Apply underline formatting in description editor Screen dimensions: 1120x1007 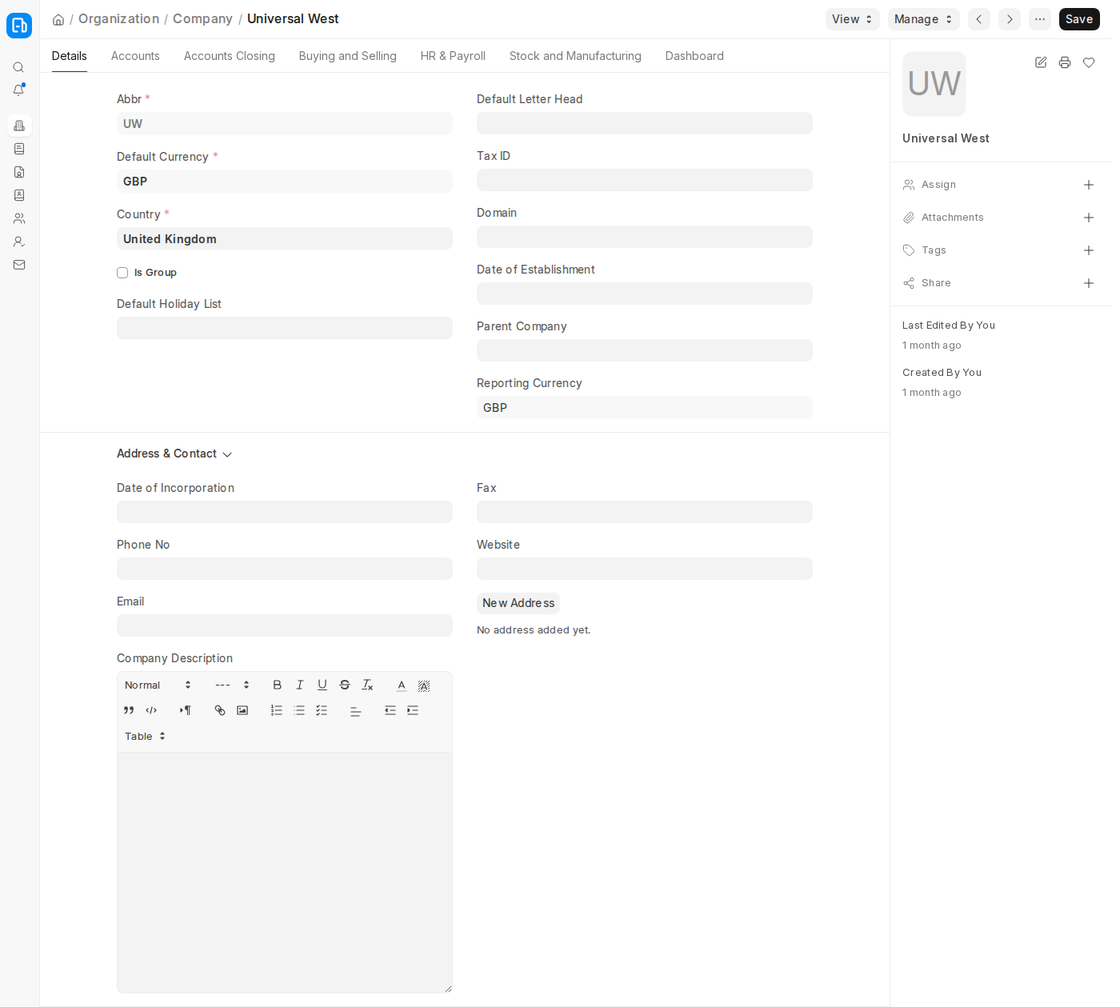click(322, 685)
